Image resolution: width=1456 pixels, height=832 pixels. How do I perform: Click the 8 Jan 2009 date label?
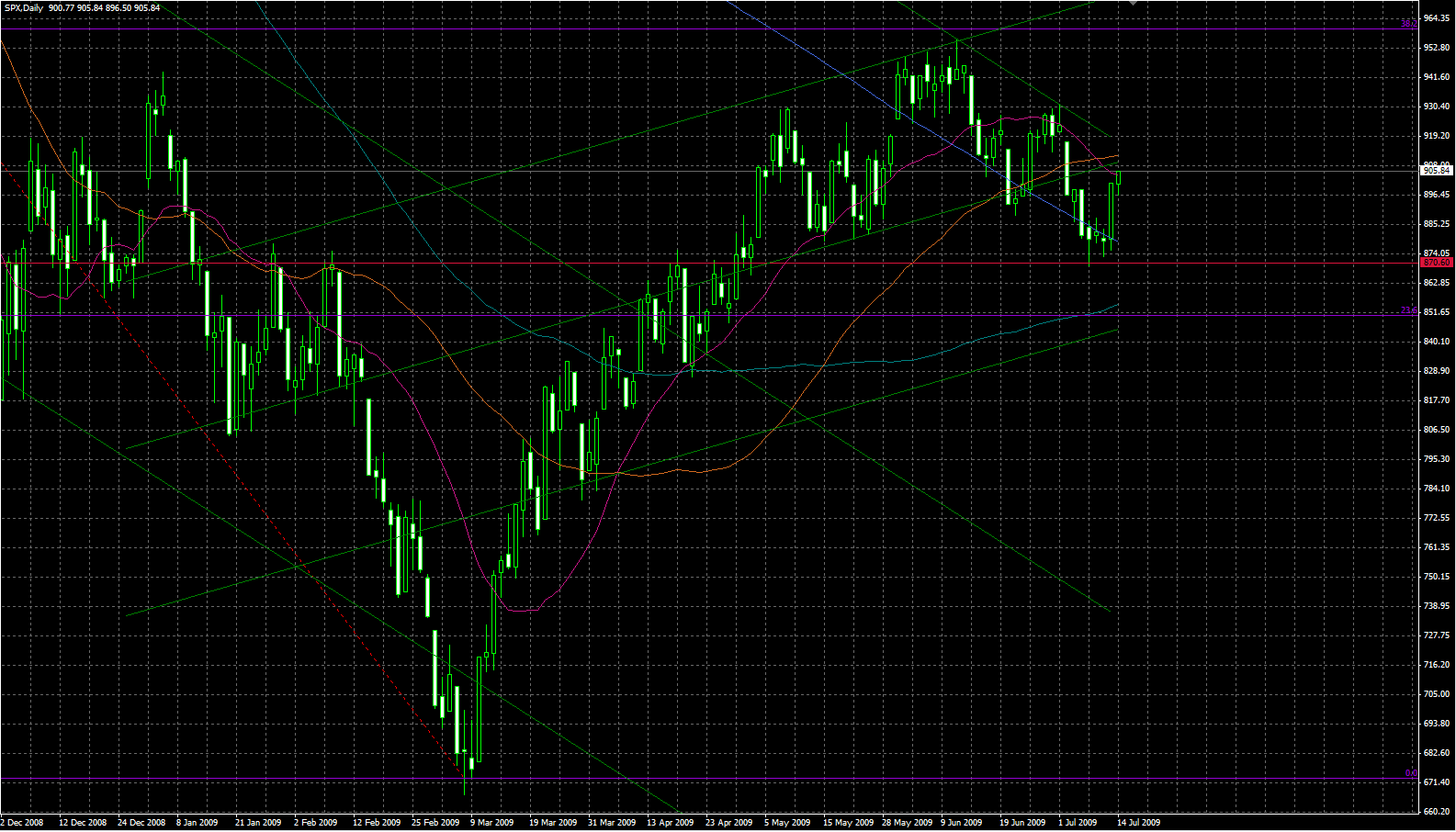pos(198,823)
